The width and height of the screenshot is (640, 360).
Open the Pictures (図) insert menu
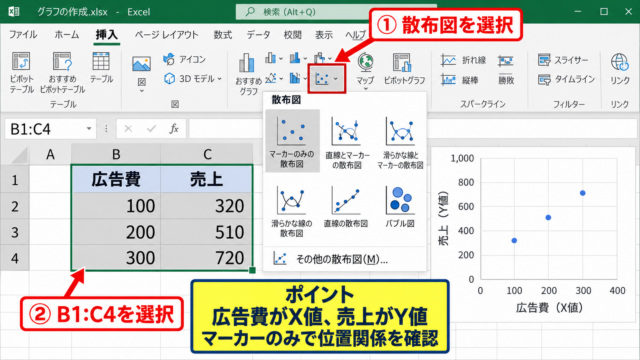(141, 73)
